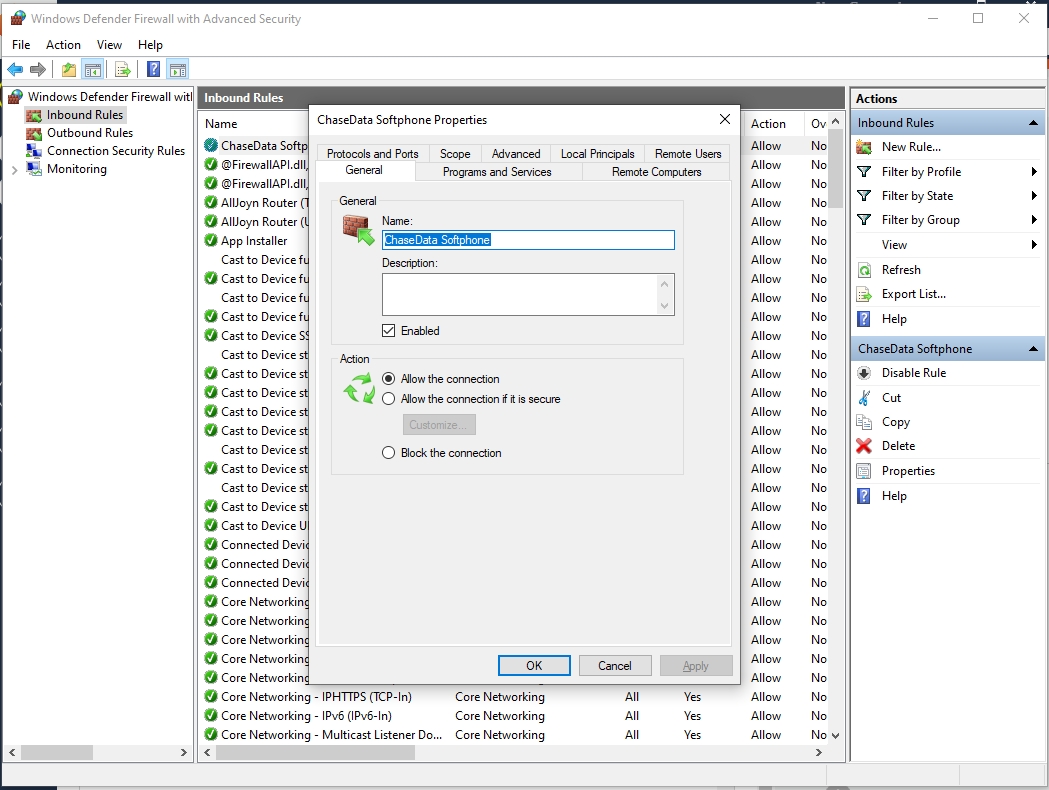
Task: Click the Disable Rule icon
Action: click(864, 373)
